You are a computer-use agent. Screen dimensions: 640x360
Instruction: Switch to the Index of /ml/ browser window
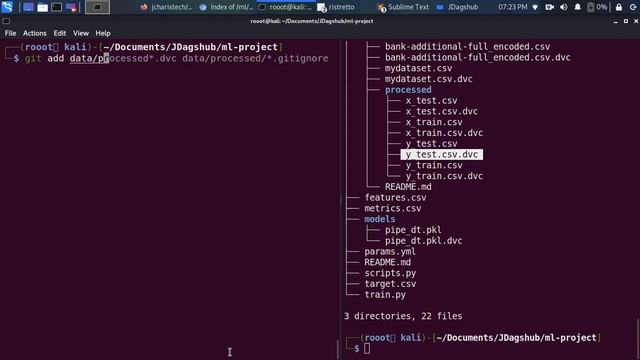pos(227,7)
